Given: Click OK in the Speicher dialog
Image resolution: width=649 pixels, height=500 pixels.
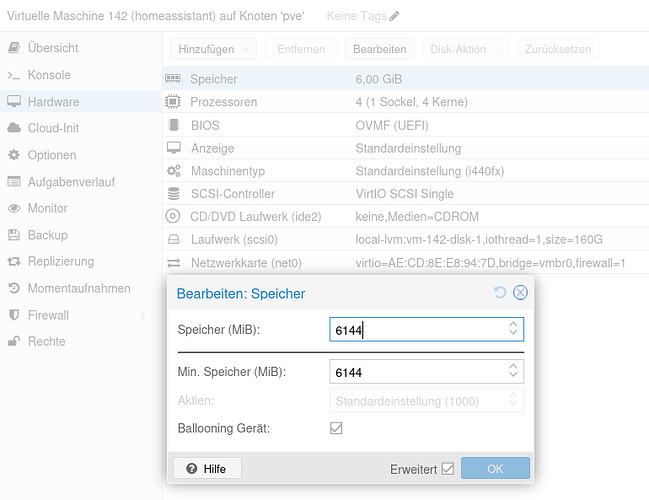Looking at the screenshot, I should 495,469.
